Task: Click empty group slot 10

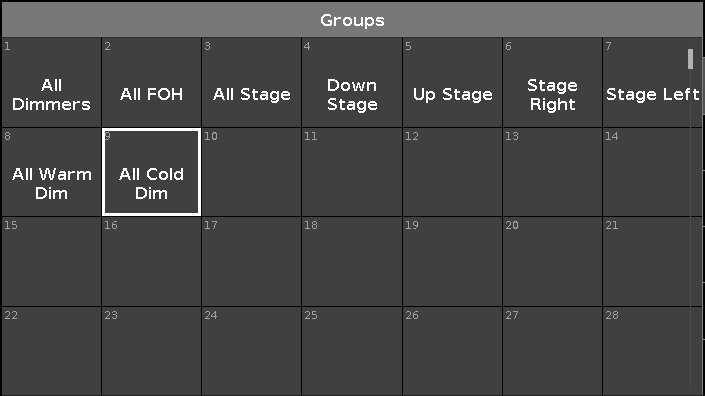Action: coord(251,172)
